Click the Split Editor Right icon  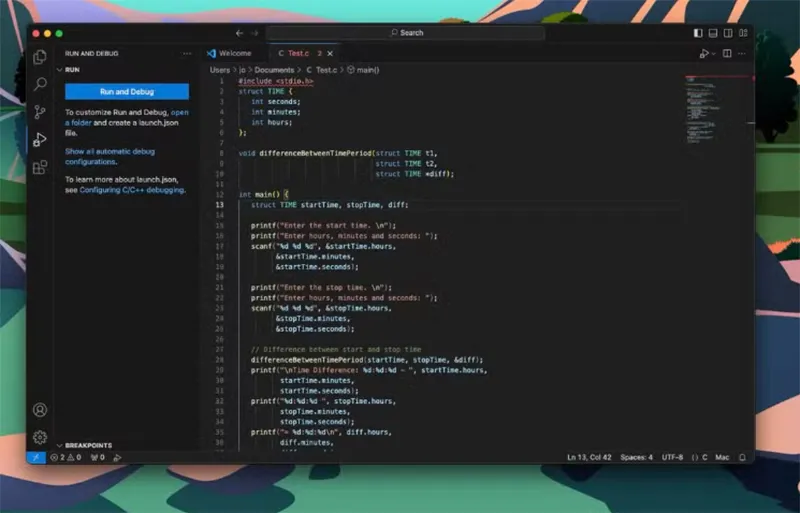click(x=727, y=53)
